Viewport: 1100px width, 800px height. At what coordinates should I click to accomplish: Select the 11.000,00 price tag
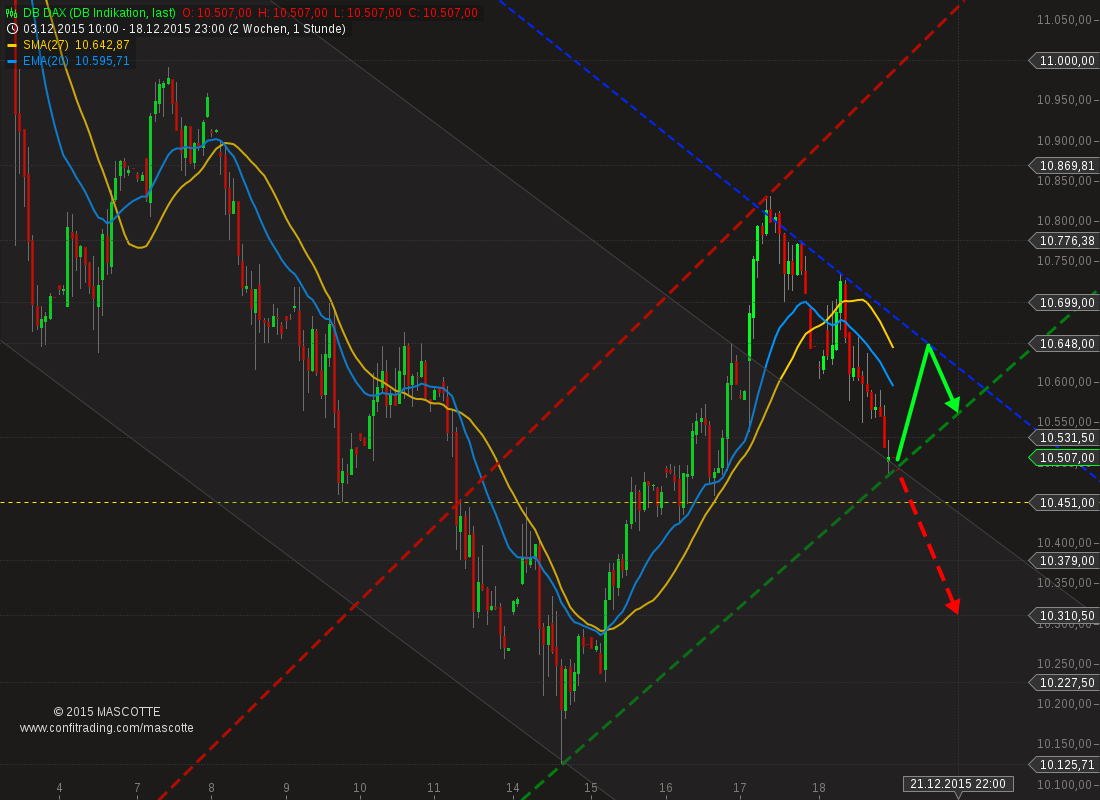coord(1063,61)
